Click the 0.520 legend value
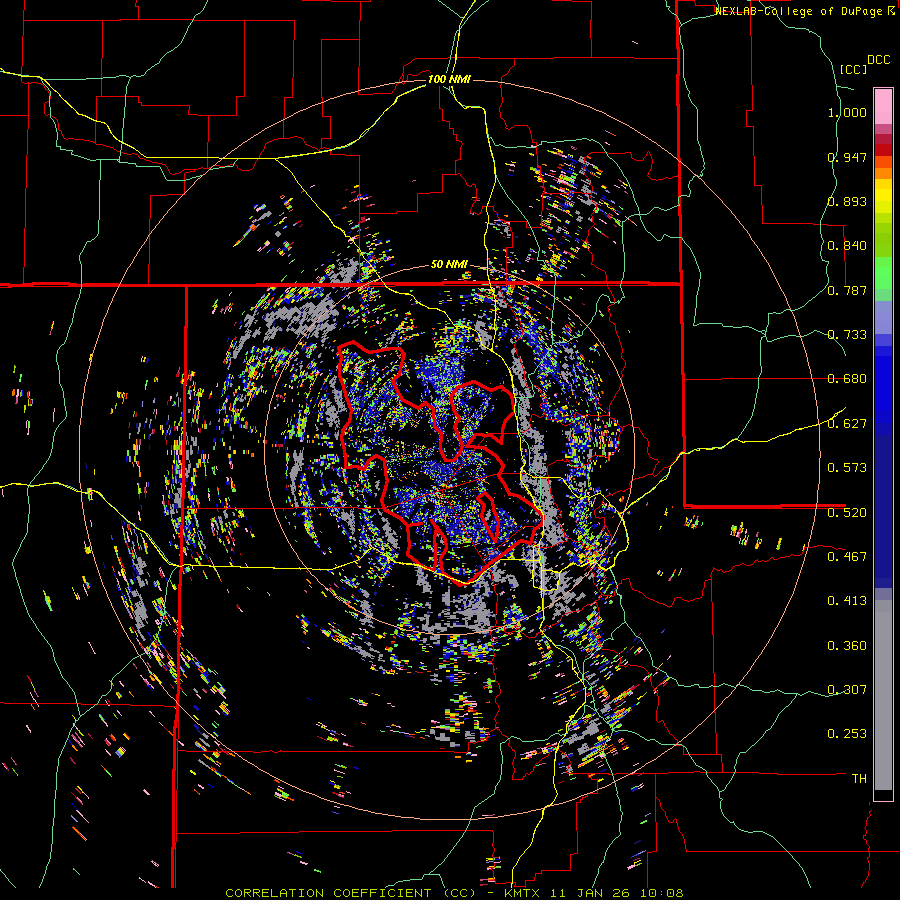Viewport: 900px width, 900px height. pyautogui.click(x=847, y=512)
